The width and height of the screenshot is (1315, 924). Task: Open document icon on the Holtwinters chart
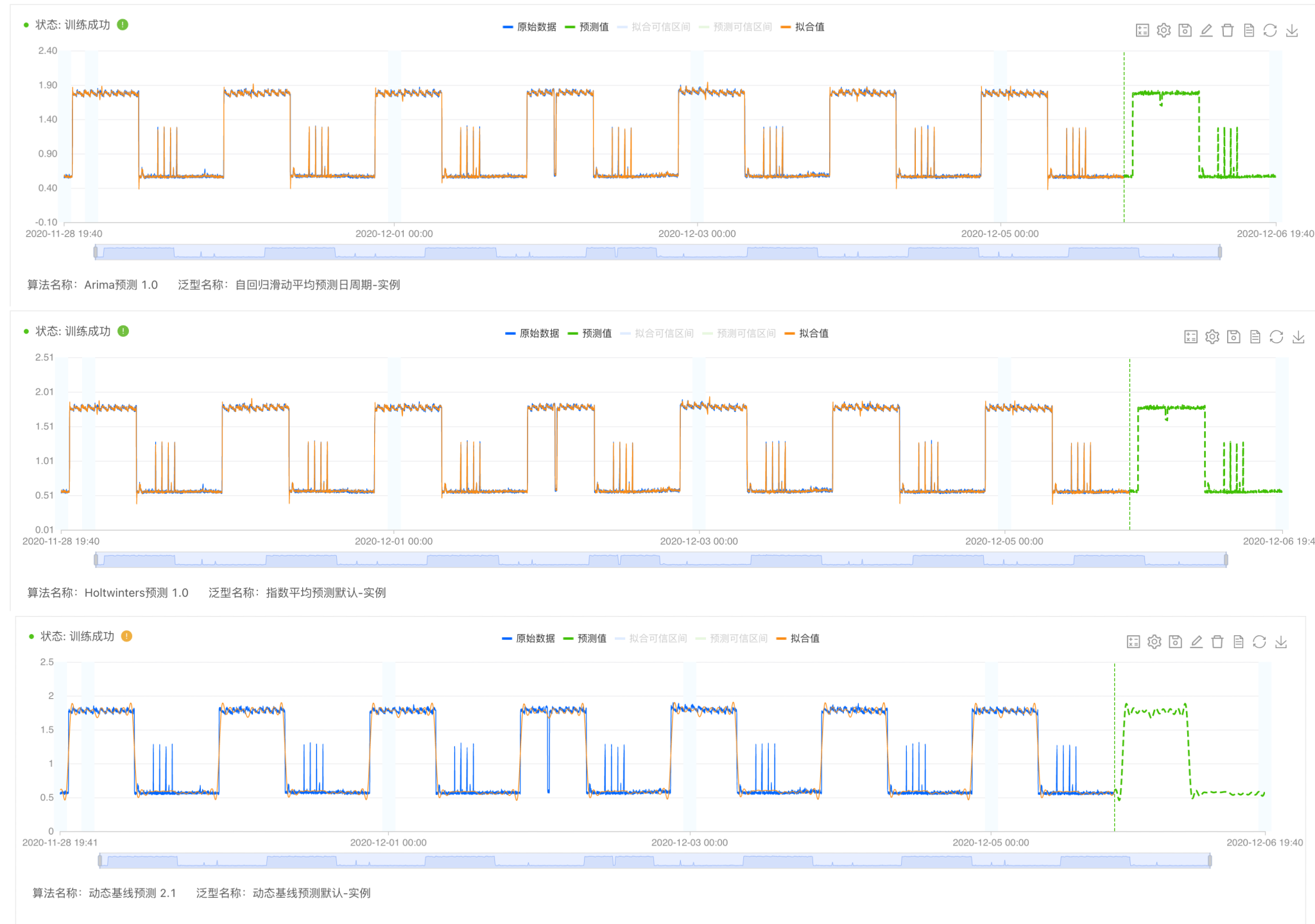point(1255,337)
